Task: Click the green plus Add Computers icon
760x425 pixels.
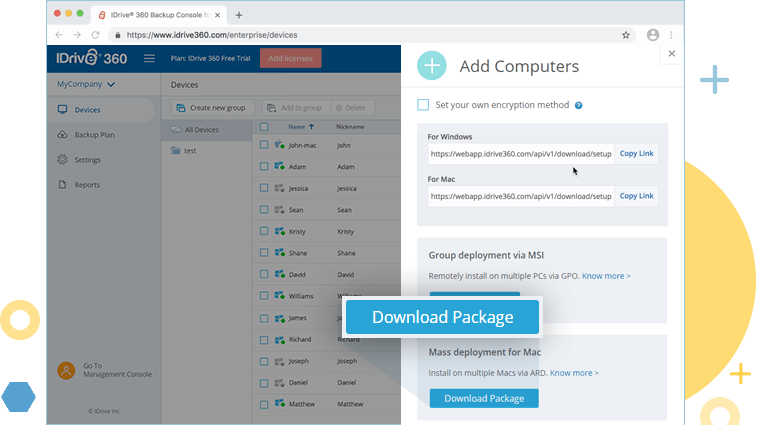Action: point(431,65)
